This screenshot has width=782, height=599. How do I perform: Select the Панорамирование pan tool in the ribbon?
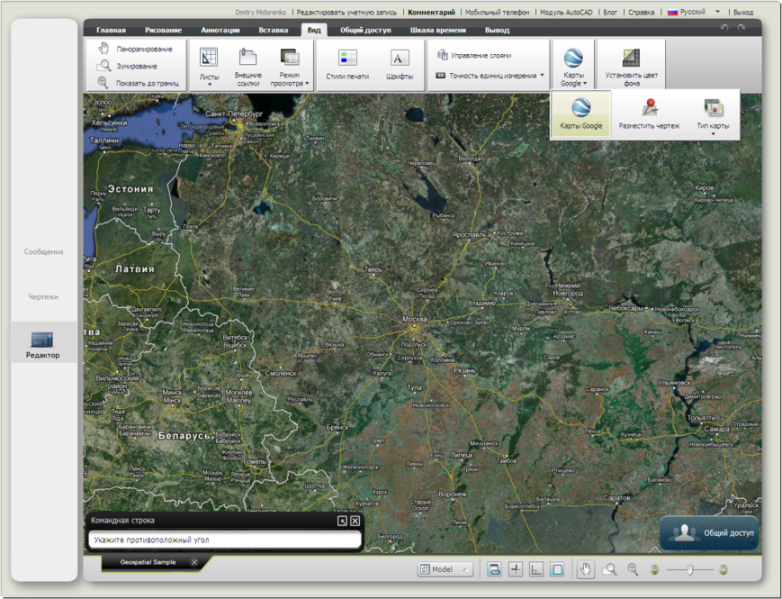[x=137, y=49]
